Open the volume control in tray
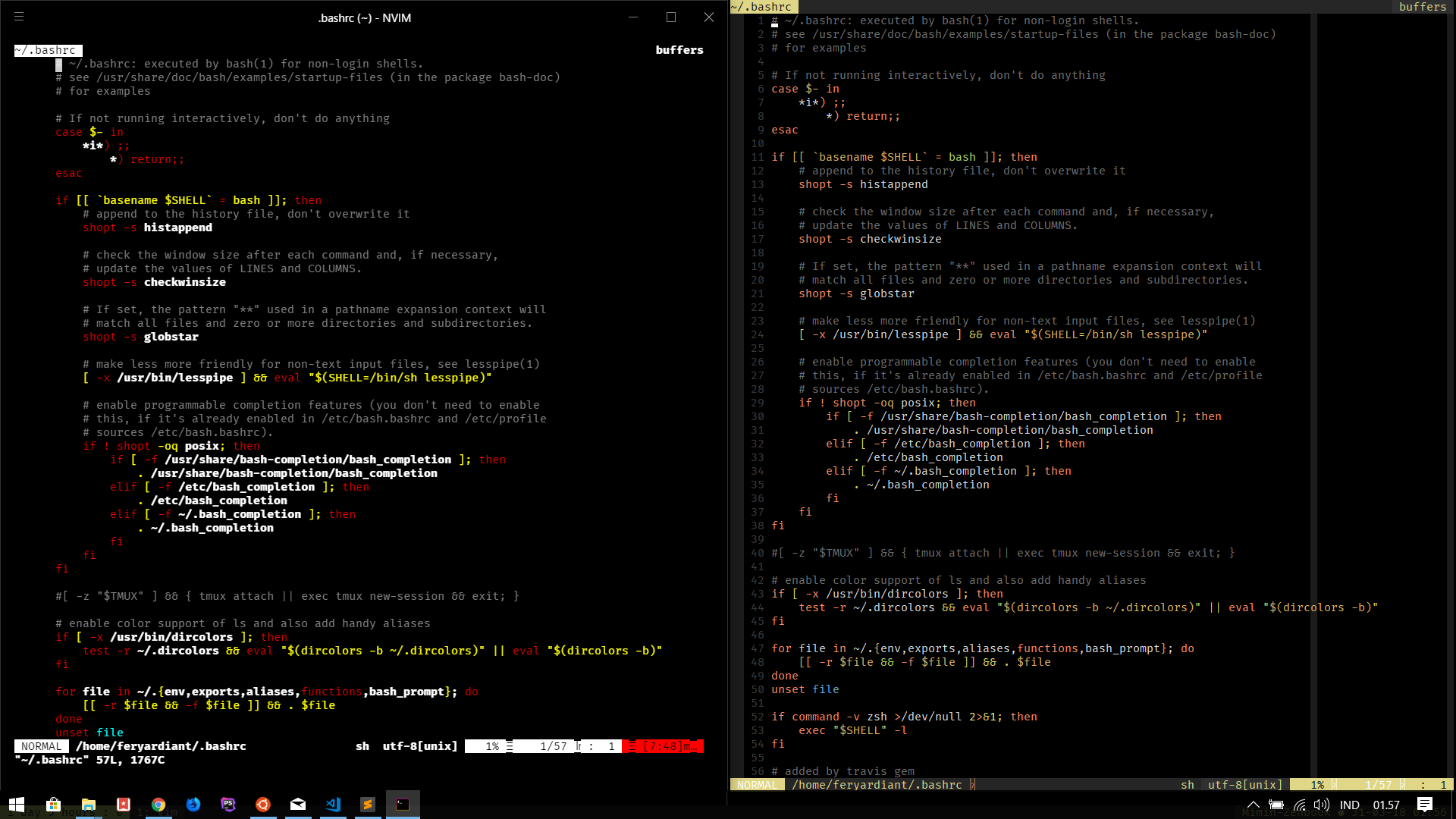Image resolution: width=1456 pixels, height=819 pixels. [1321, 805]
